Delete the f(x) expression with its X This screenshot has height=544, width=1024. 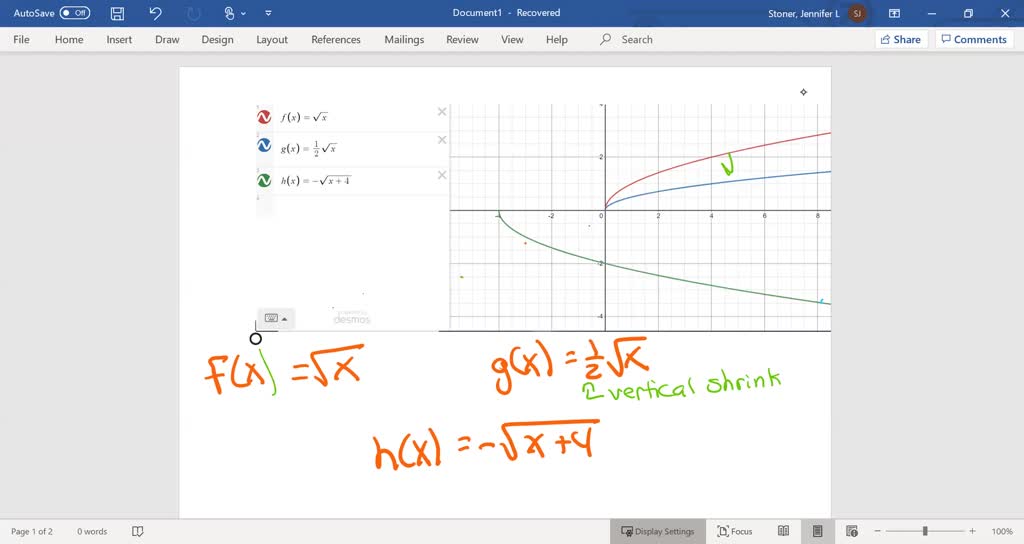[442, 112]
